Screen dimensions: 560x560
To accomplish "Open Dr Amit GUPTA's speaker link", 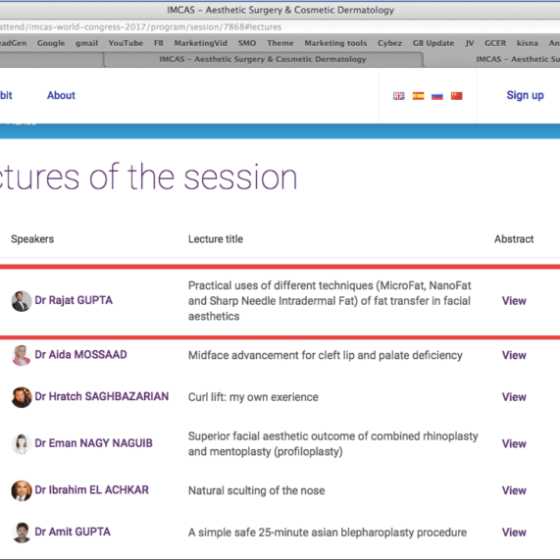I will pos(72,532).
